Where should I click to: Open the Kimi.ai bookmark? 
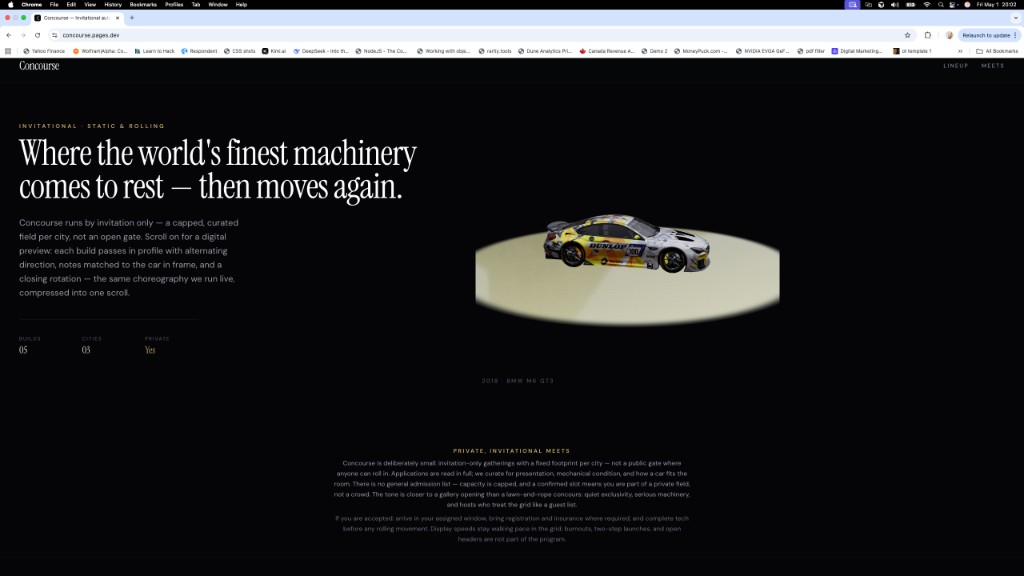pyautogui.click(x=274, y=51)
